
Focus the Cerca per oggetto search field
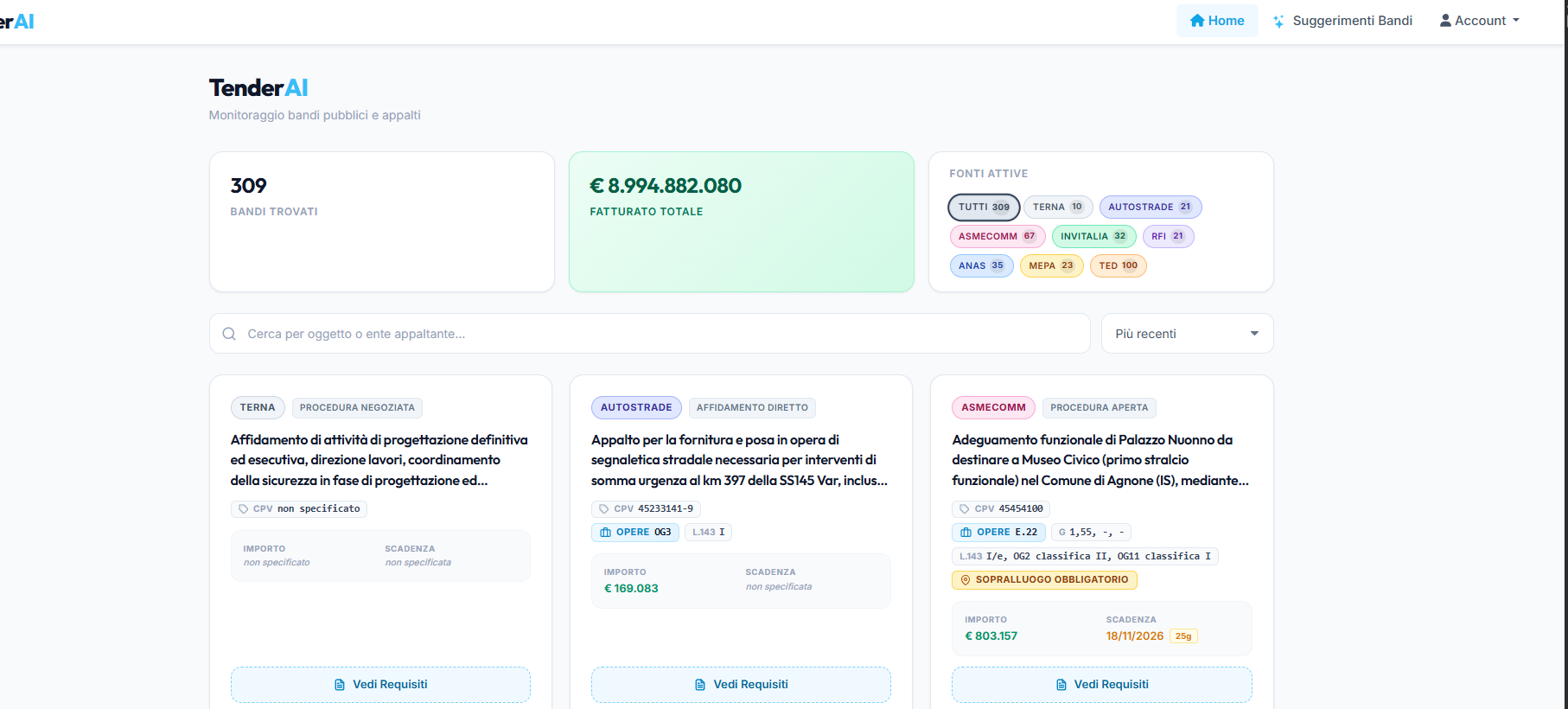point(650,334)
